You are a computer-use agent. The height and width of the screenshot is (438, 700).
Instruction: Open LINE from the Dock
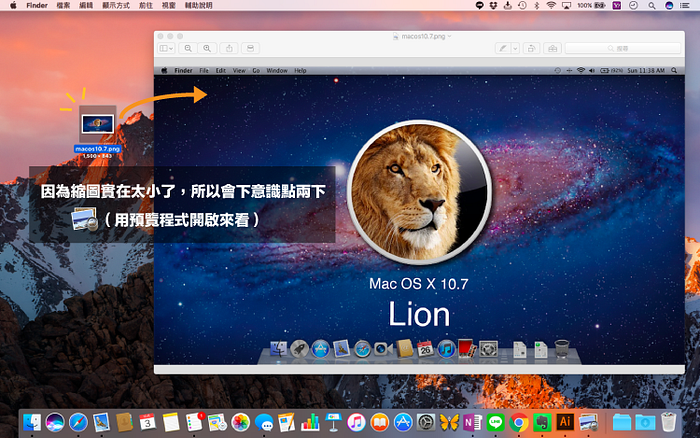[x=496, y=422]
